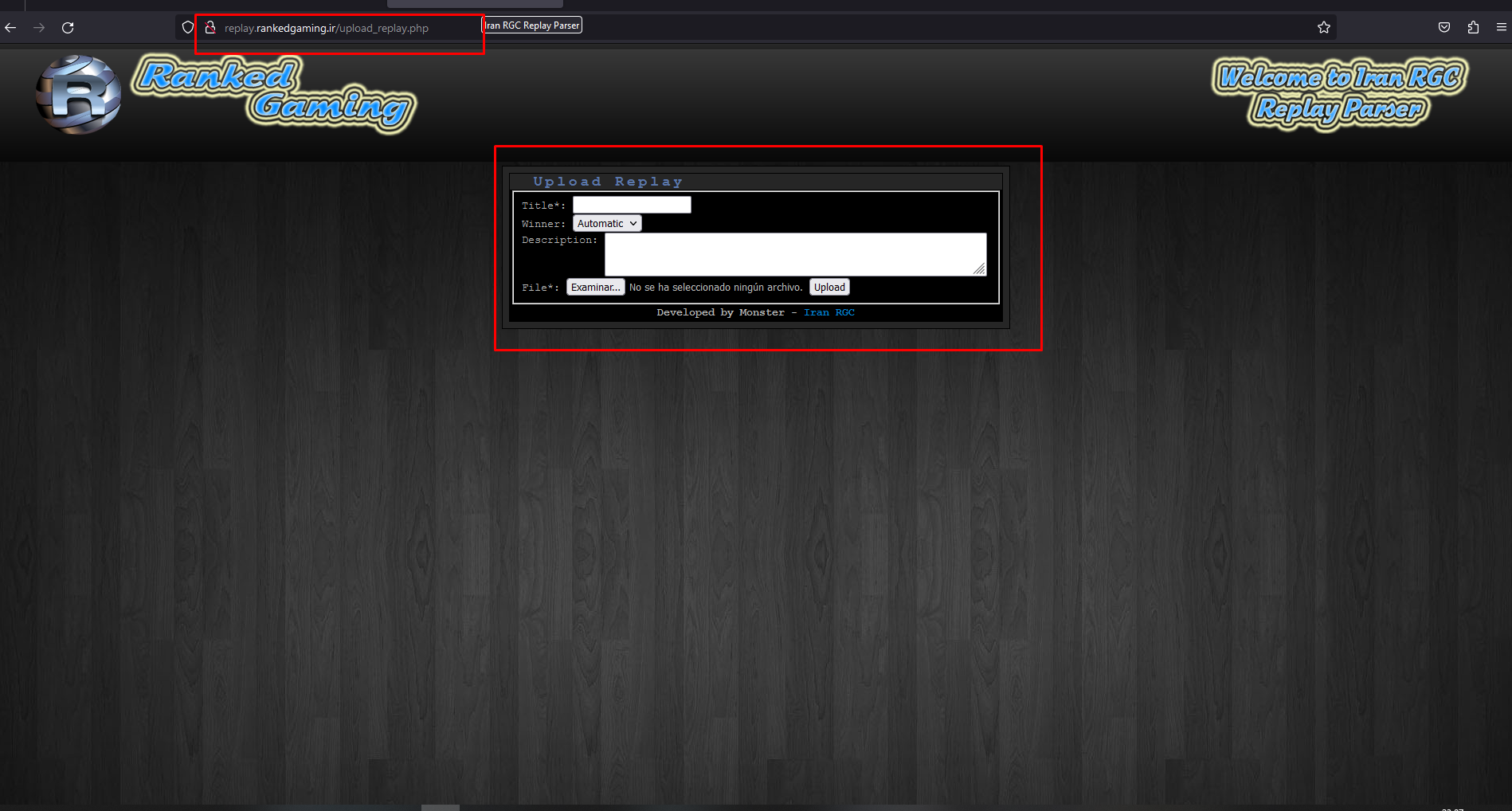Viewport: 1512px width, 811px height.
Task: Click into the Description text area
Action: [x=795, y=254]
